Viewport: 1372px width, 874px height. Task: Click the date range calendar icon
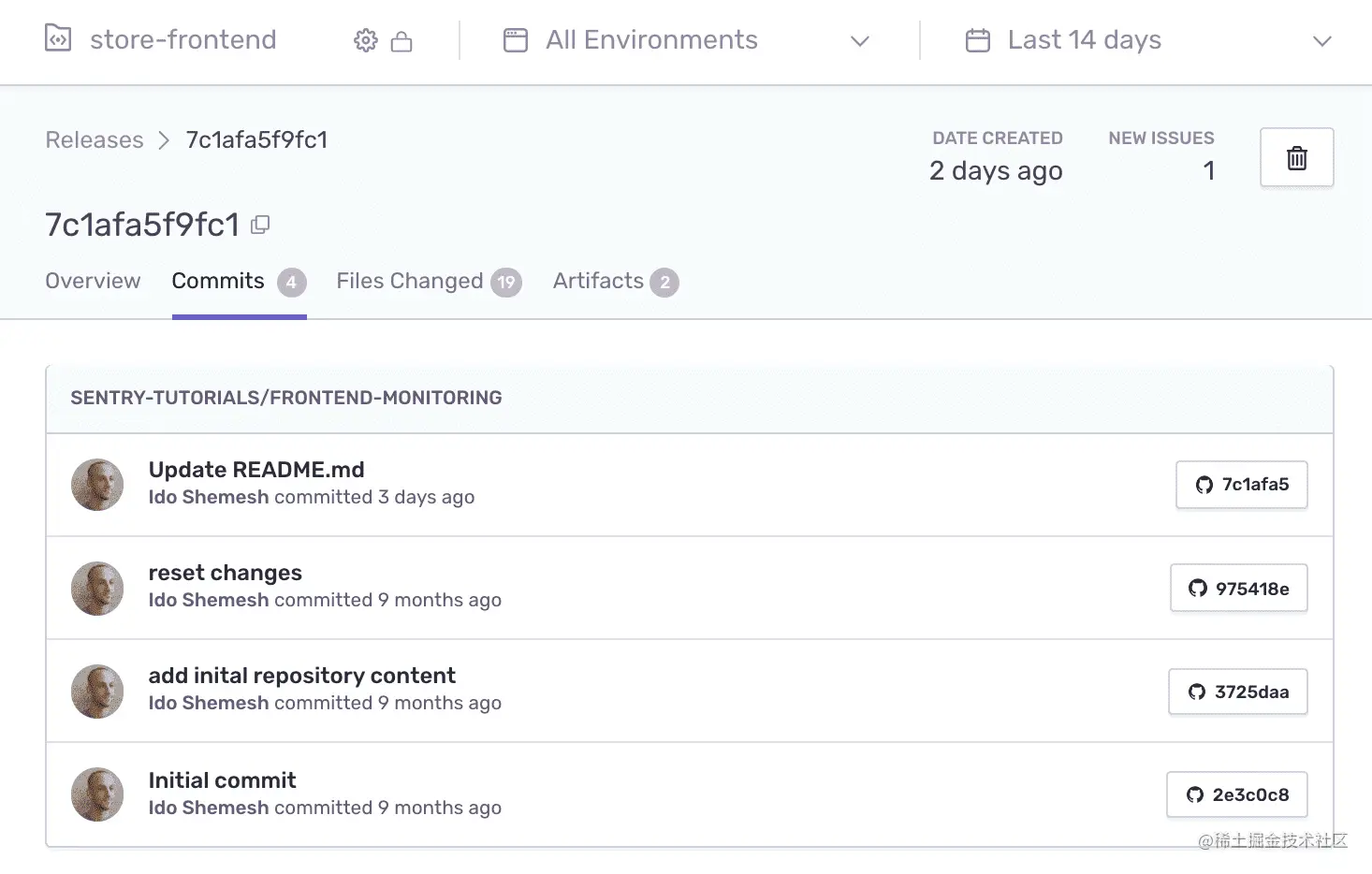[978, 39]
